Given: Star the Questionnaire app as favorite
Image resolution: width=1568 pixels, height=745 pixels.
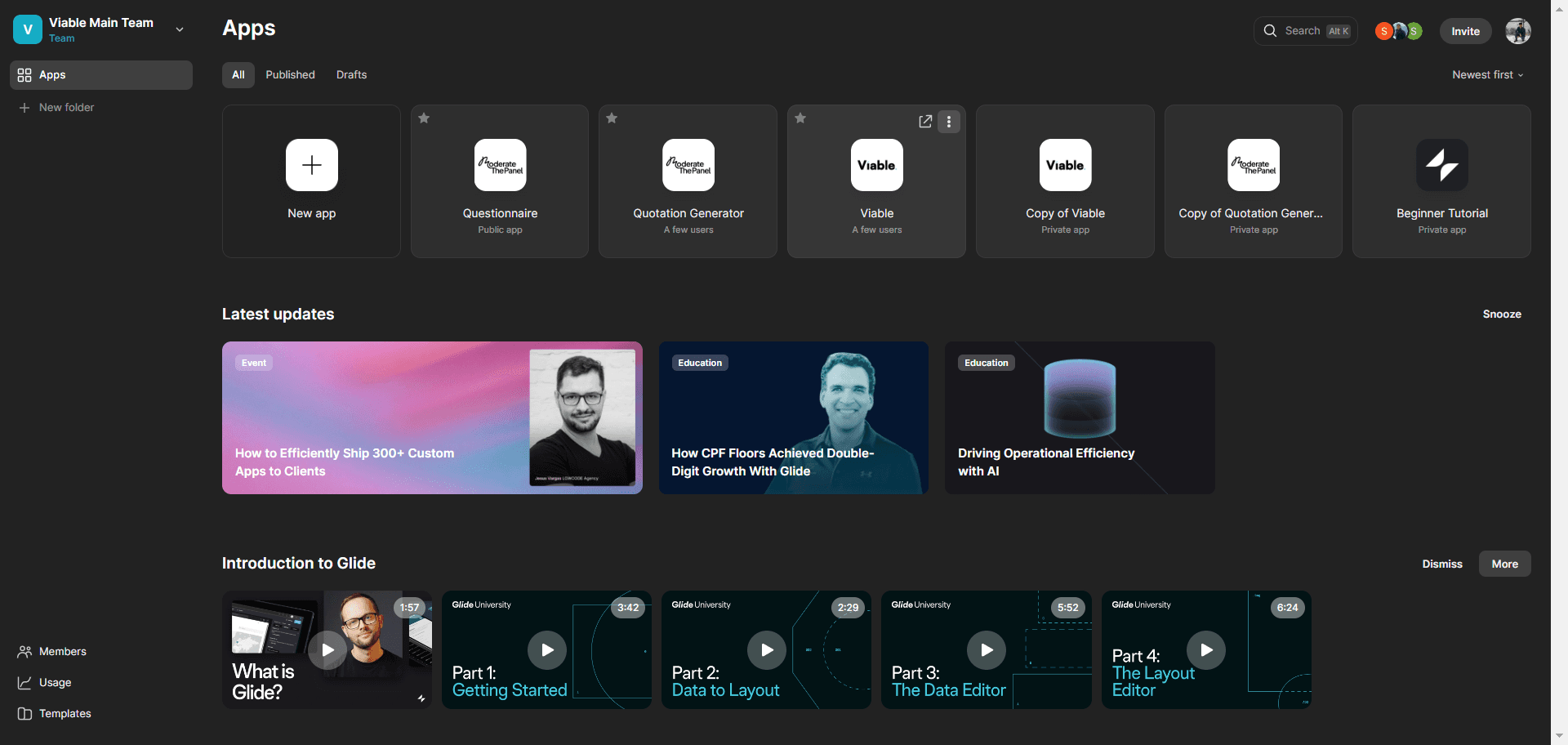Looking at the screenshot, I should pyautogui.click(x=424, y=118).
